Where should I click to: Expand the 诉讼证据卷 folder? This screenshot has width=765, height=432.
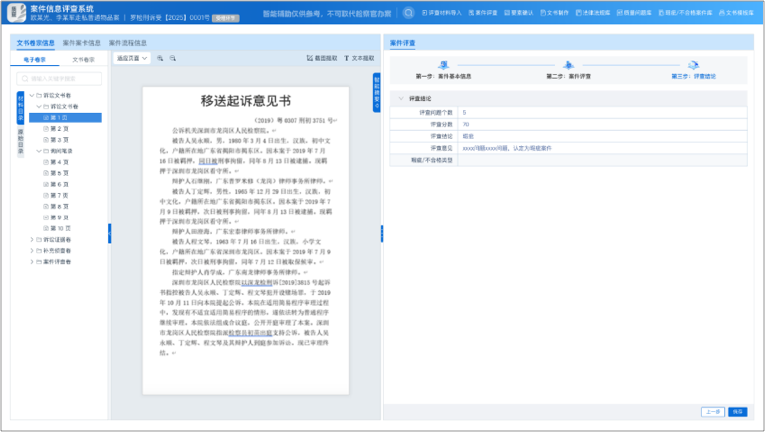[x=32, y=240]
